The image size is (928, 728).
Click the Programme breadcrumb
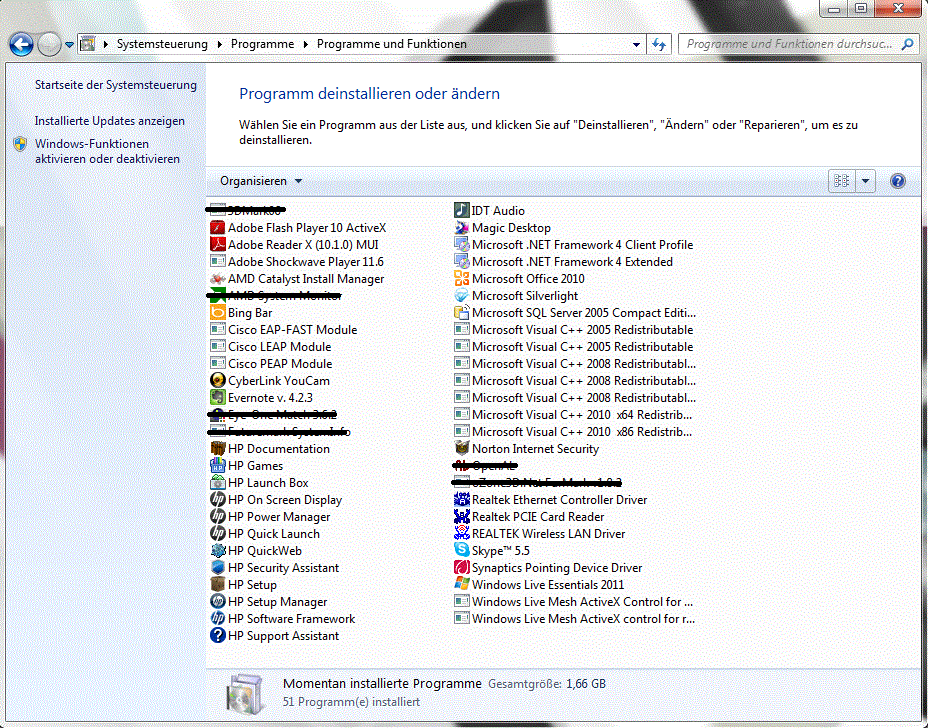point(262,44)
